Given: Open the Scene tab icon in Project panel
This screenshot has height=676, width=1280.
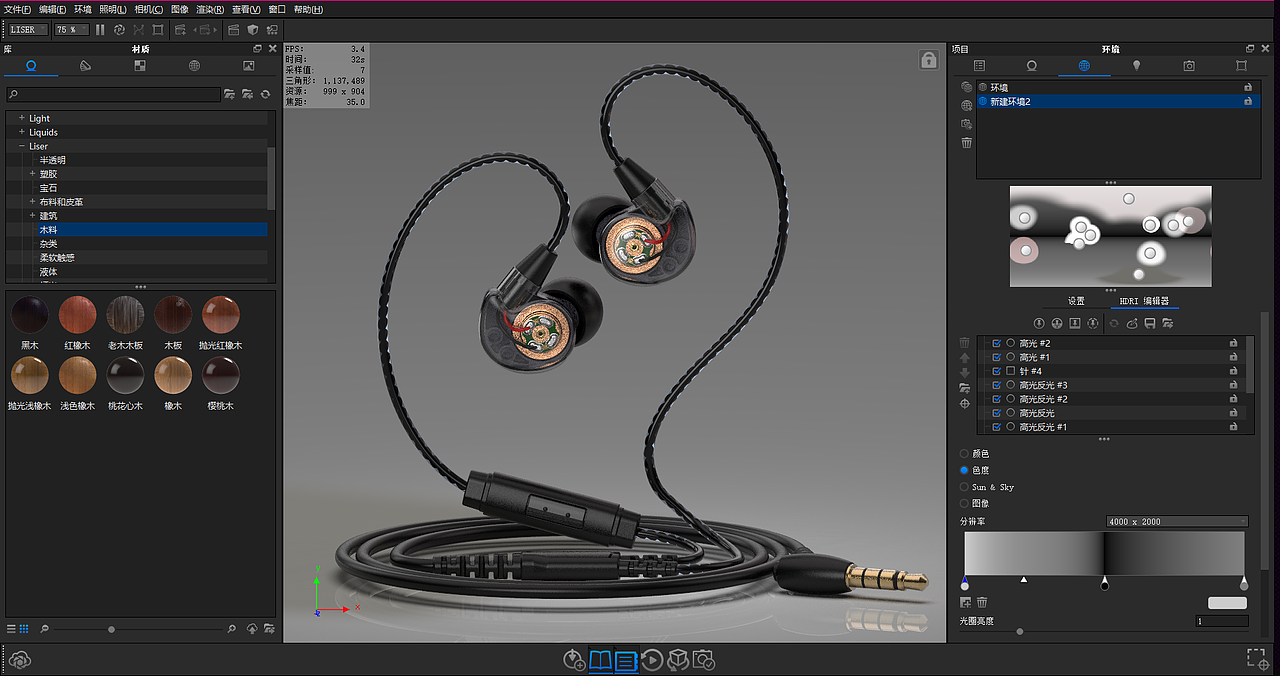Looking at the screenshot, I should click(x=979, y=66).
